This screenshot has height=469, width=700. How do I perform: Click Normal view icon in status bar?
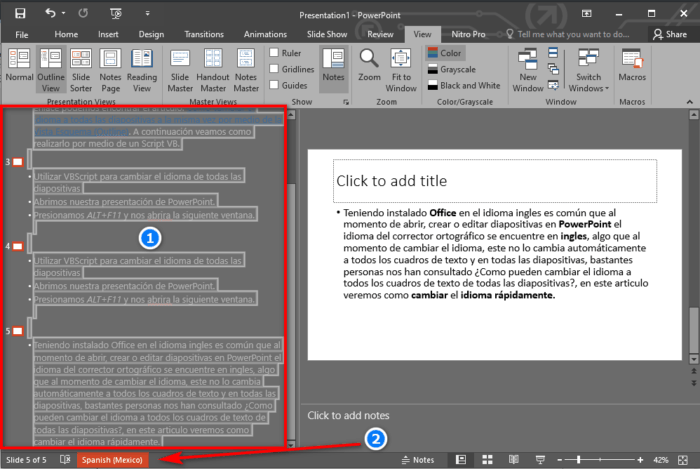461,460
